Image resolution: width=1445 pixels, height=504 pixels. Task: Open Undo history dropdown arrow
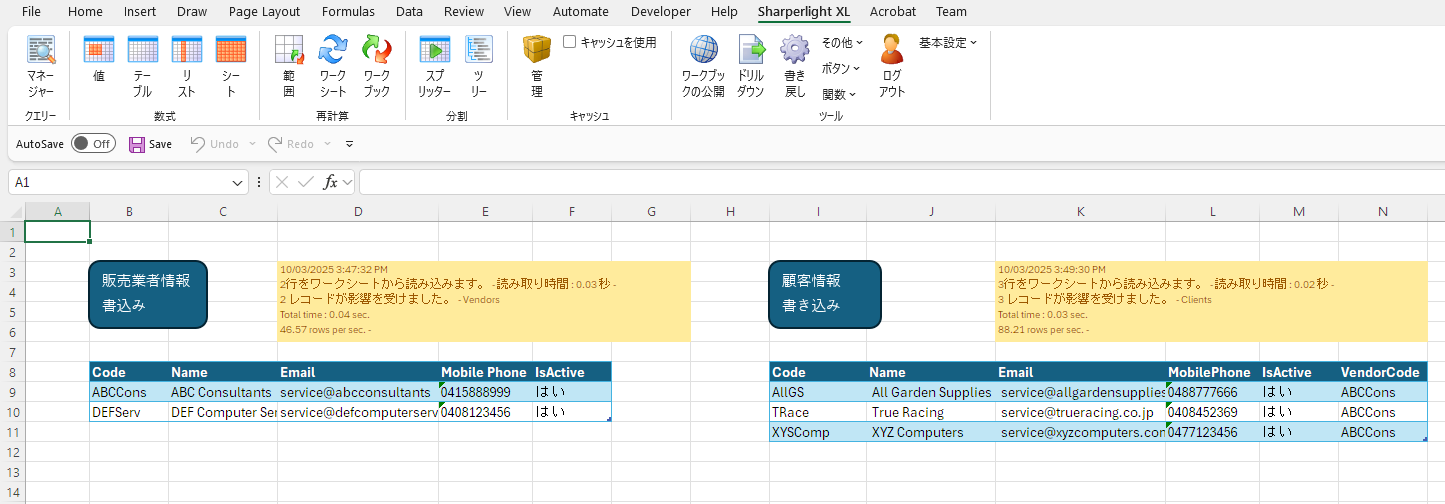pyautogui.click(x=252, y=144)
